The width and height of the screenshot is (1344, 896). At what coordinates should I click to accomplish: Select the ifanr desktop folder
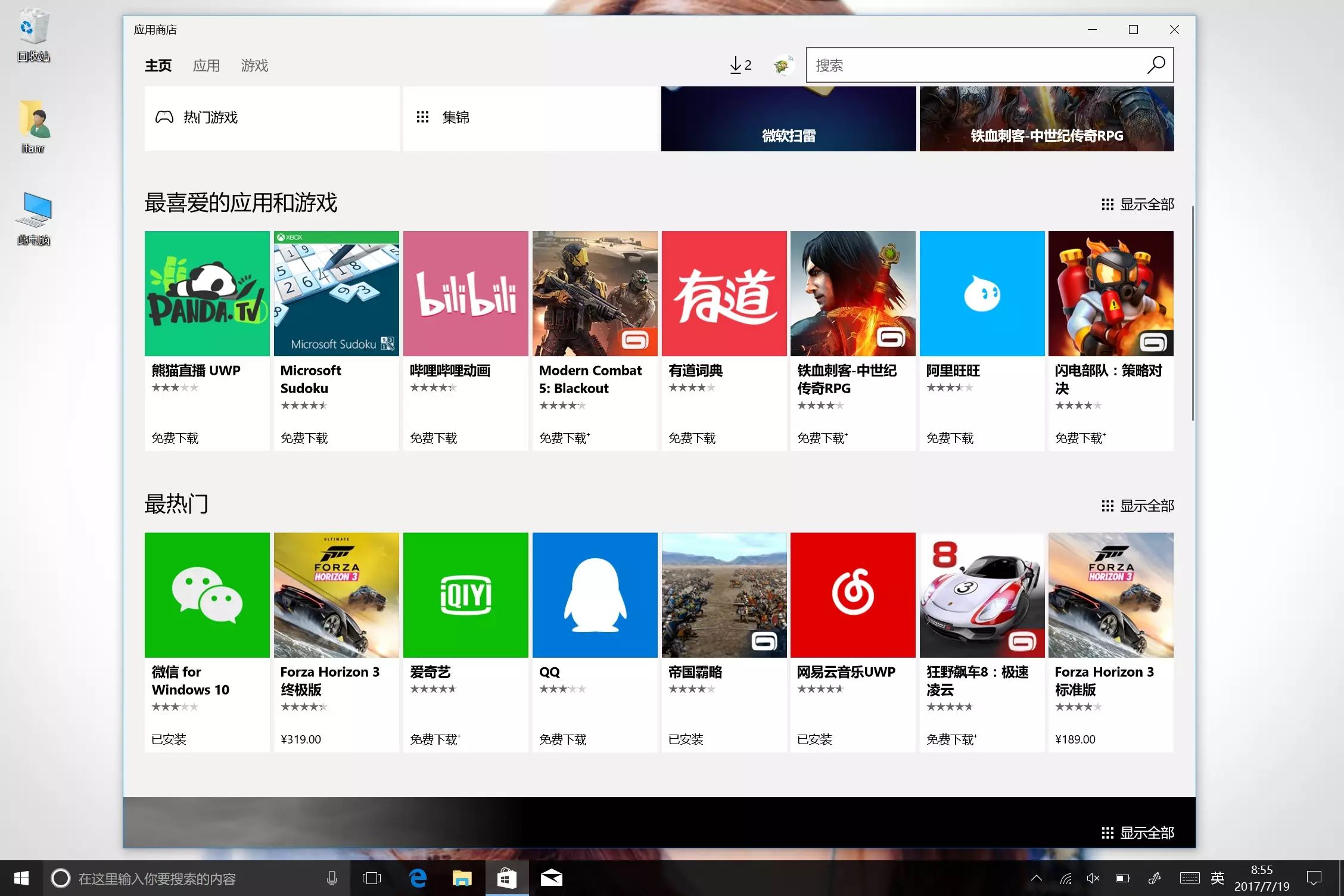(x=33, y=127)
